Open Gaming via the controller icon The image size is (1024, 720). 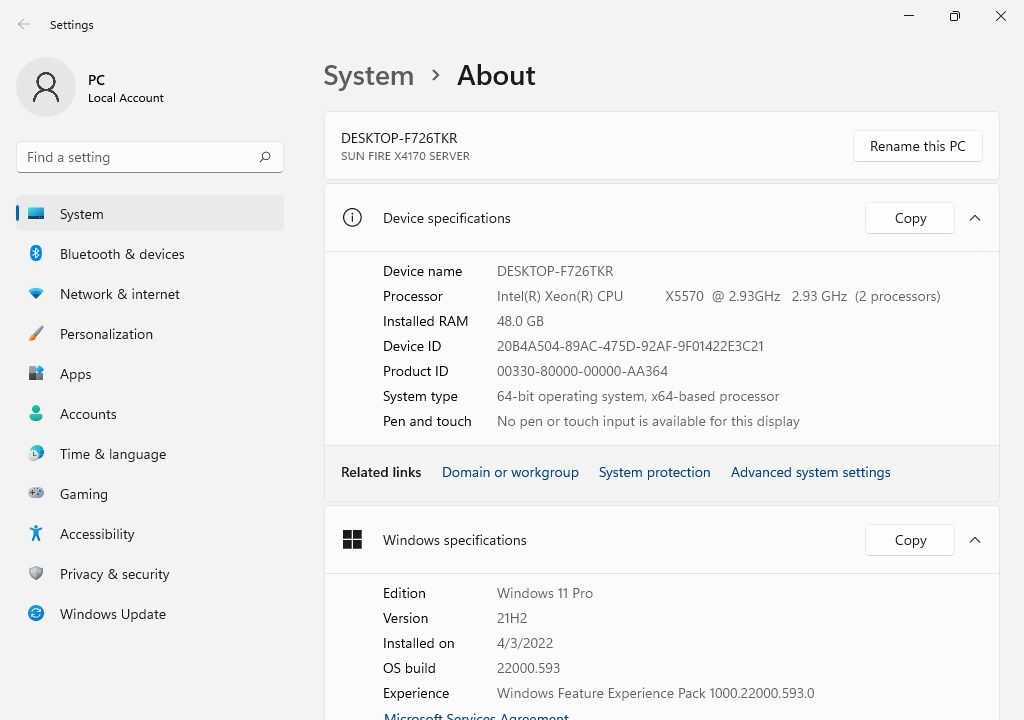36,494
